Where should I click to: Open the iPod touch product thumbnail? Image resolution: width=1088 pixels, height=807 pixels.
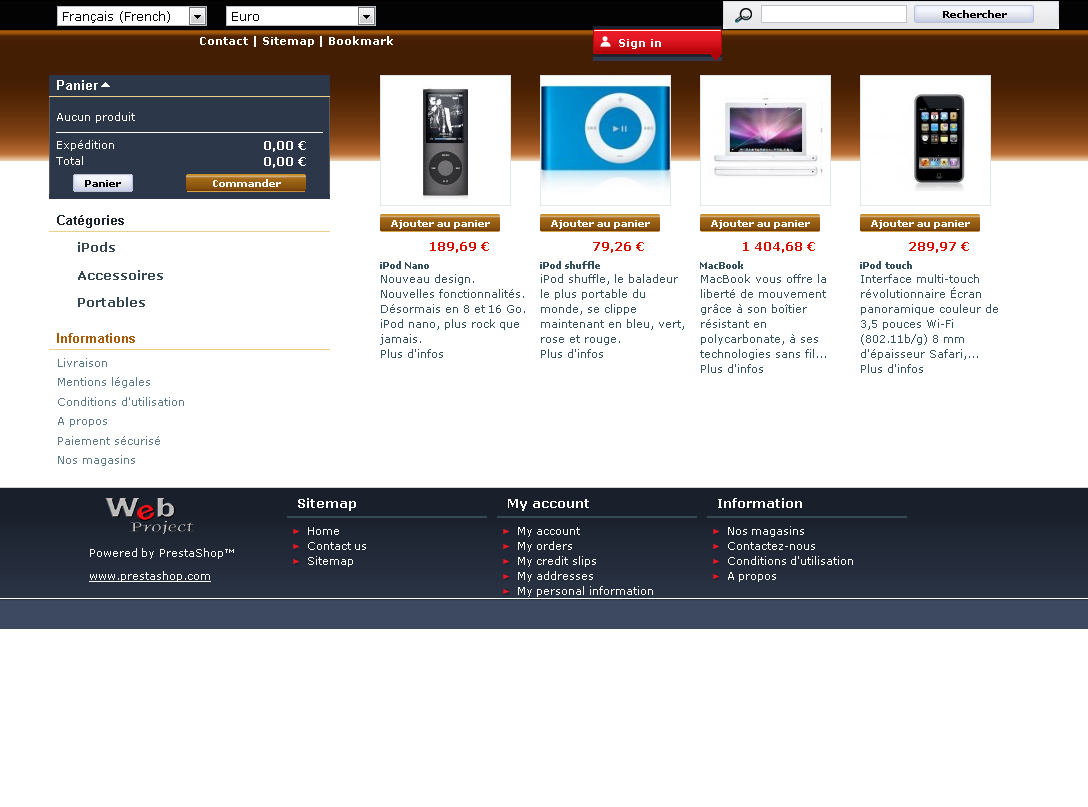tap(925, 140)
